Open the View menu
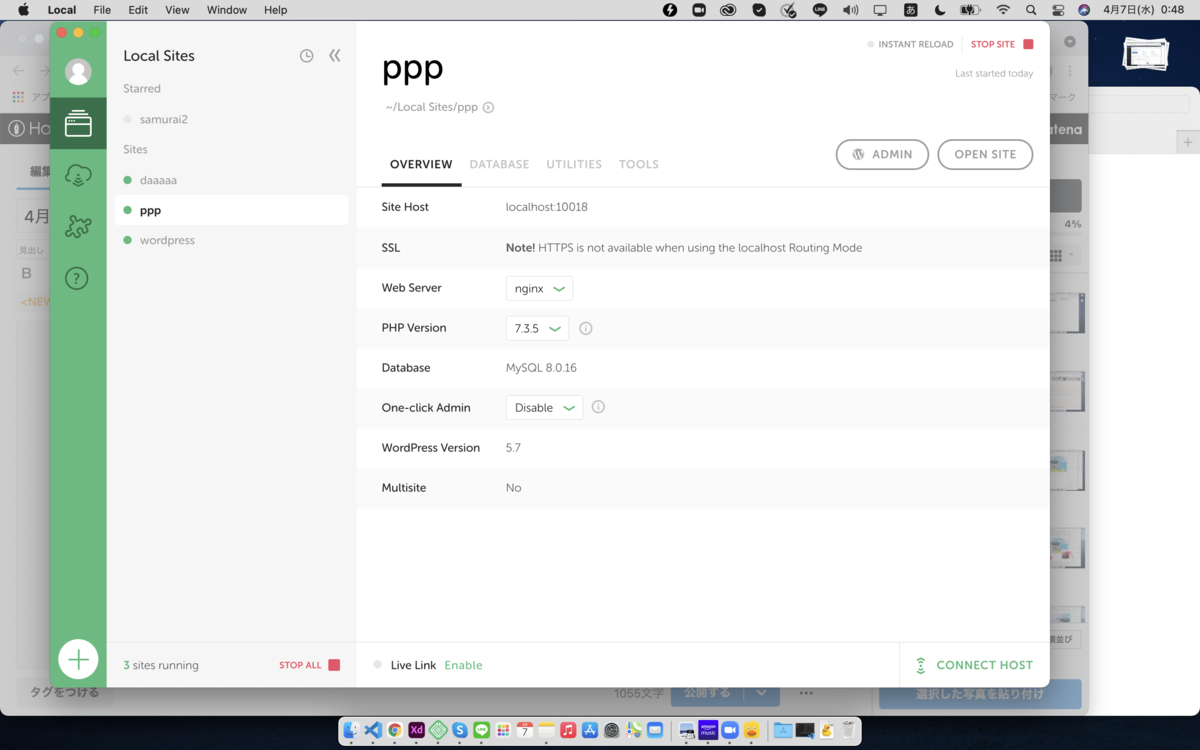The height and width of the screenshot is (750, 1200). click(177, 10)
